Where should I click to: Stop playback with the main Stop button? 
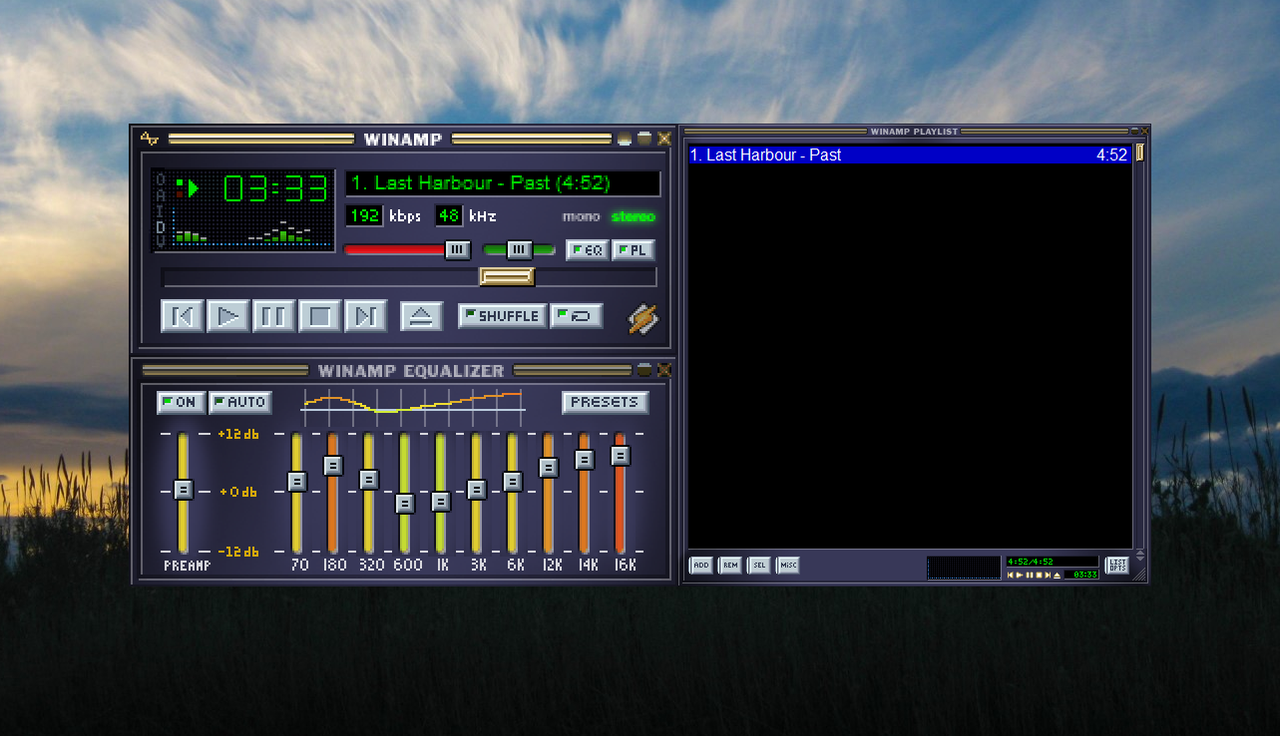(x=320, y=316)
